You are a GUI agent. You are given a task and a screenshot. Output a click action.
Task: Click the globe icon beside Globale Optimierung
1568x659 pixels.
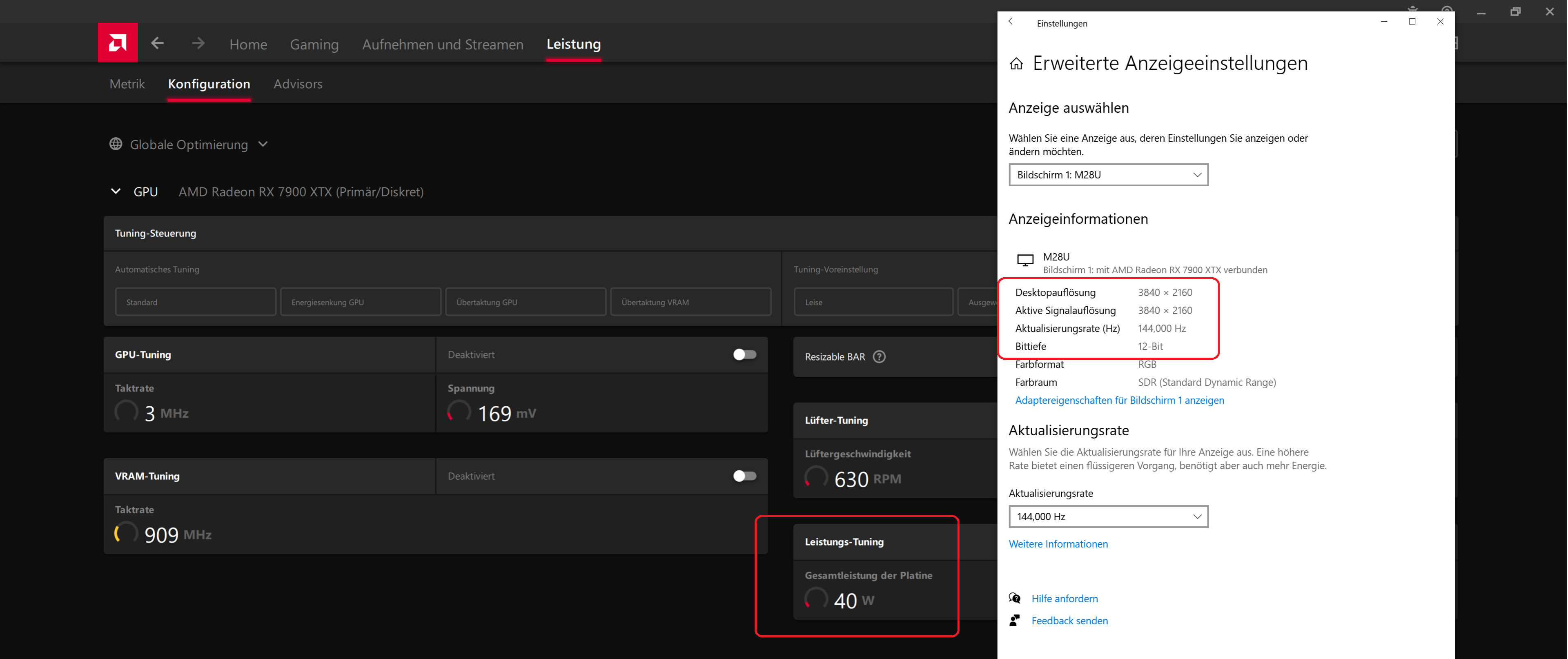pos(116,144)
